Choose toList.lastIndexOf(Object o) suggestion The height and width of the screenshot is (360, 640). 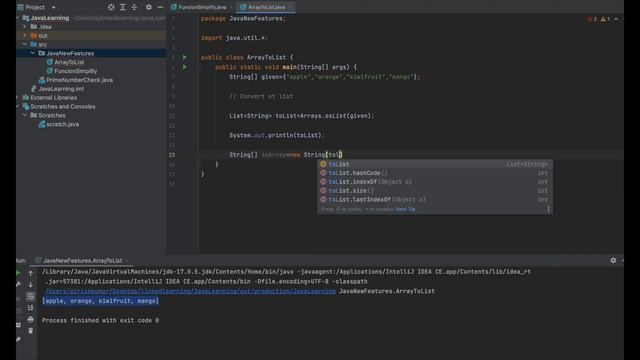pos(435,200)
